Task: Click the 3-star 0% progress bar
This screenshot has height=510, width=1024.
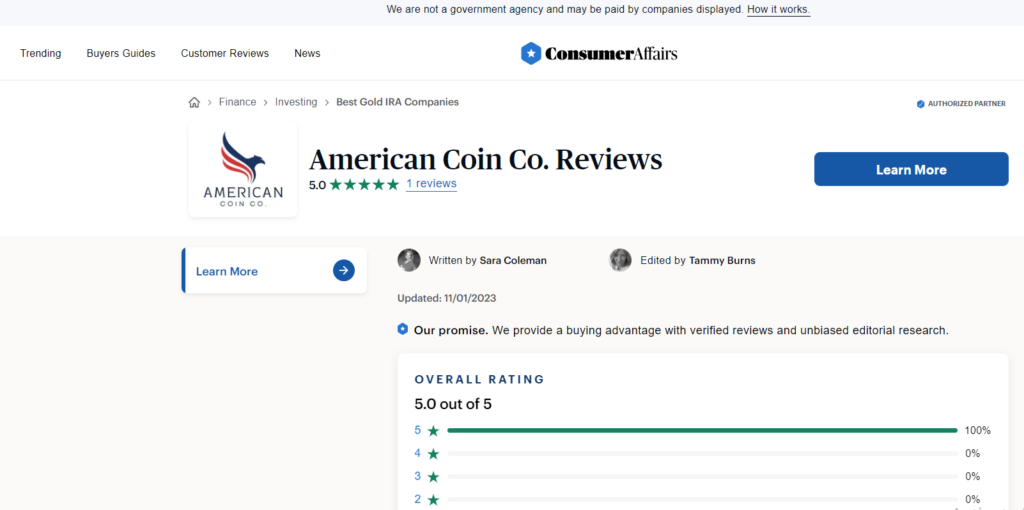Action: coord(702,476)
